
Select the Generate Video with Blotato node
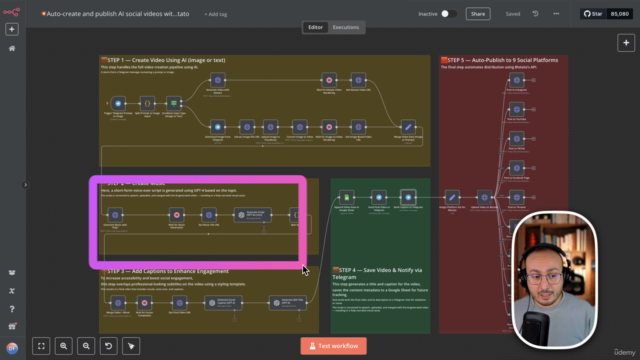click(x=218, y=80)
